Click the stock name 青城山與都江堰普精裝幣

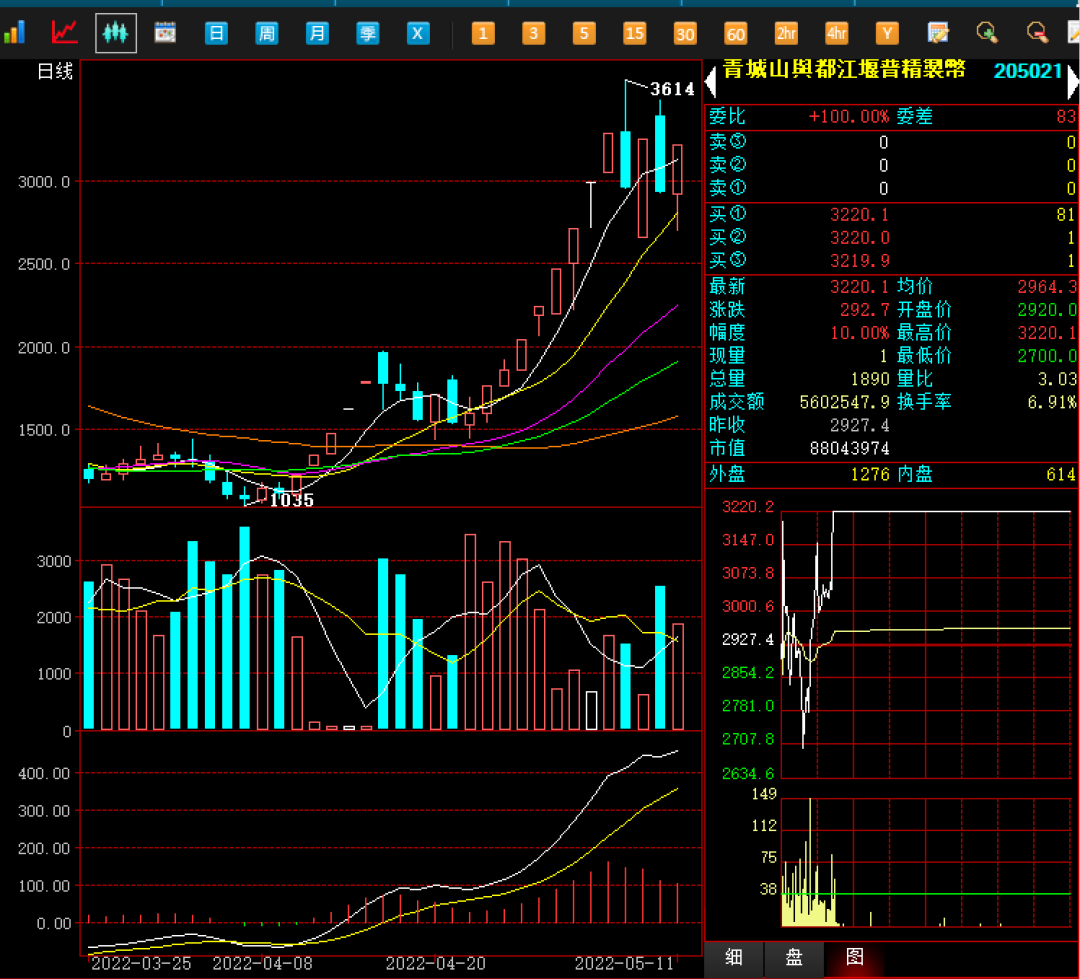pyautogui.click(x=844, y=70)
